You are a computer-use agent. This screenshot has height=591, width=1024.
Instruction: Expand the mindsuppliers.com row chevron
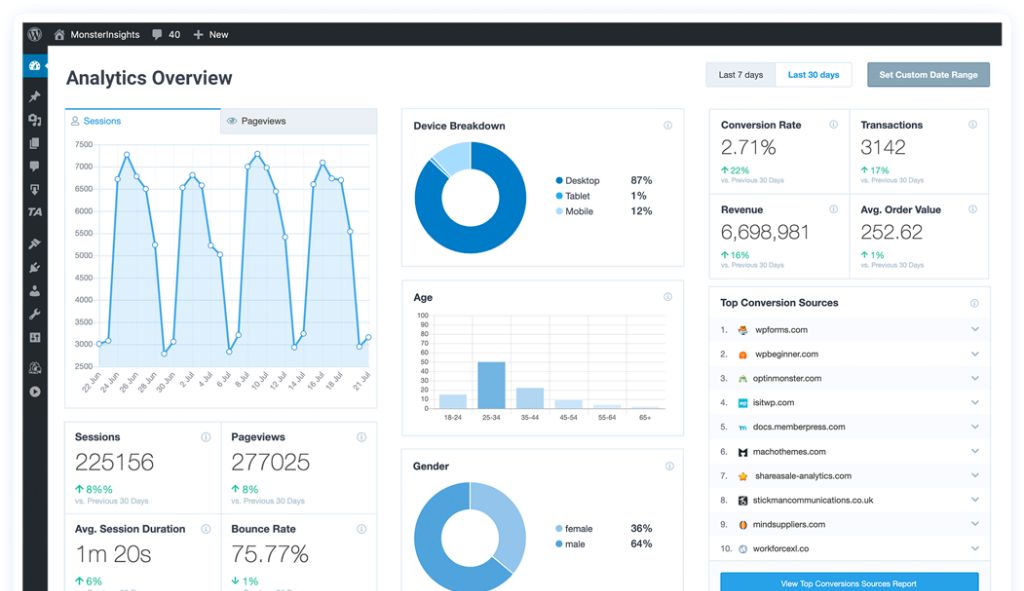(974, 524)
